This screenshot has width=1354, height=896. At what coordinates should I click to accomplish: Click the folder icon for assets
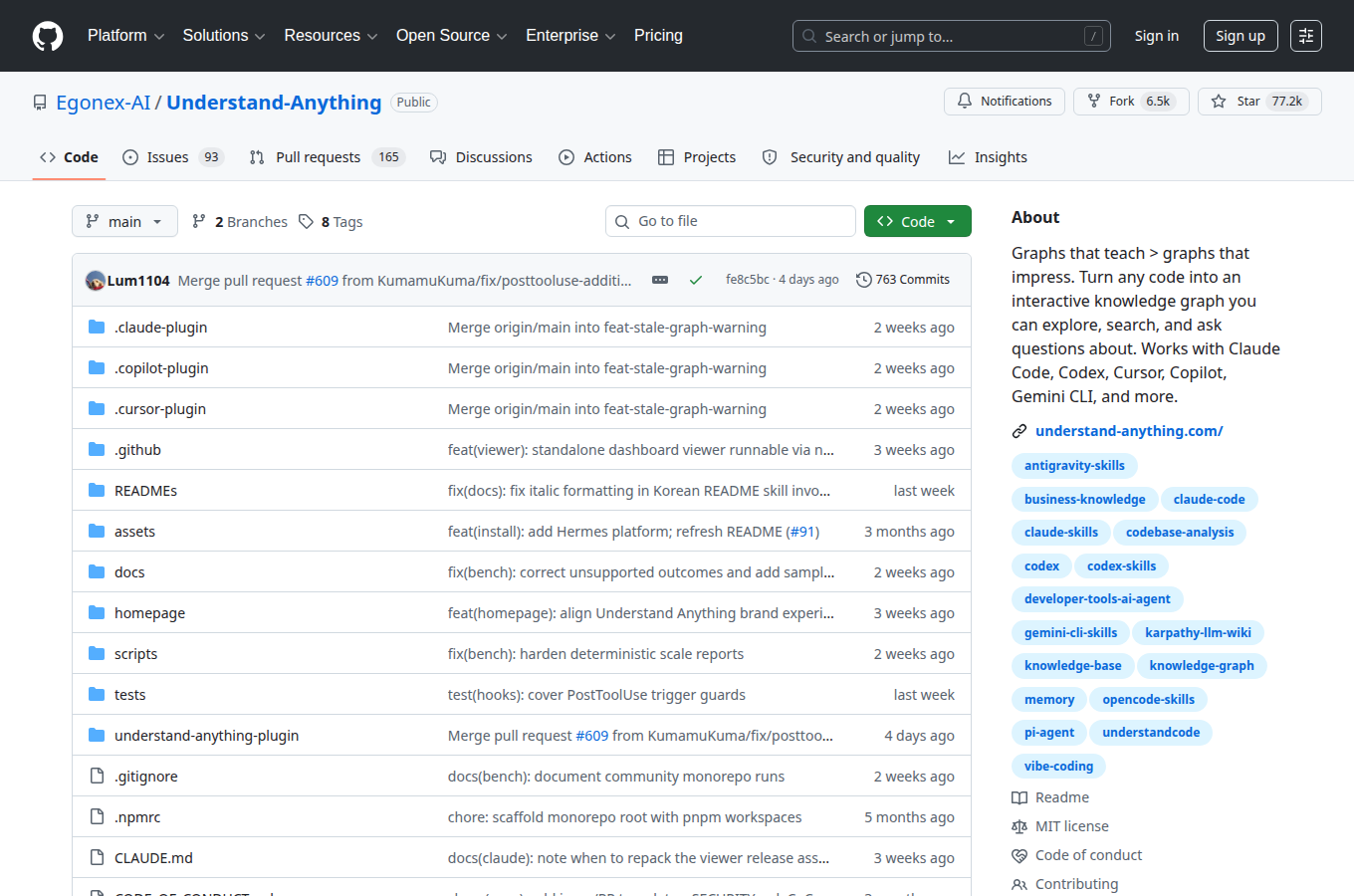tap(97, 531)
